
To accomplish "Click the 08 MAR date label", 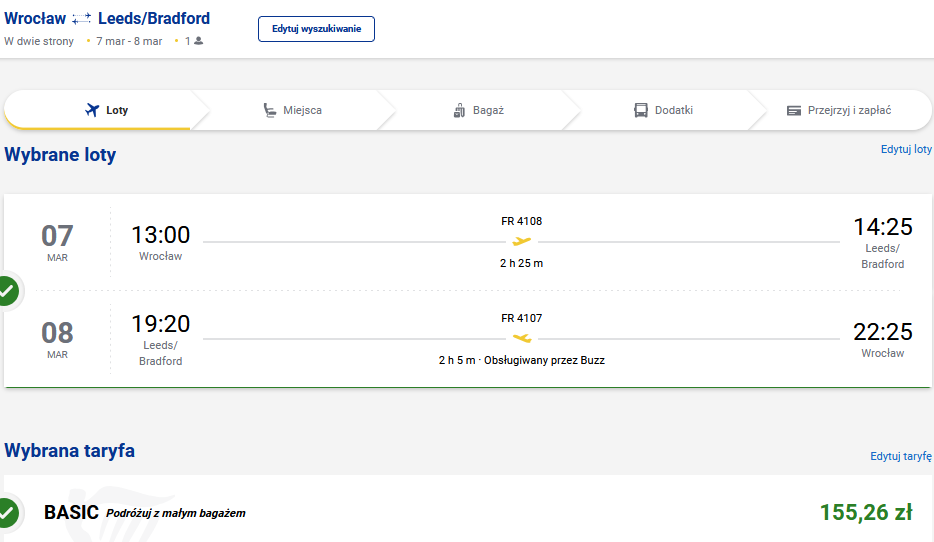I will point(57,339).
